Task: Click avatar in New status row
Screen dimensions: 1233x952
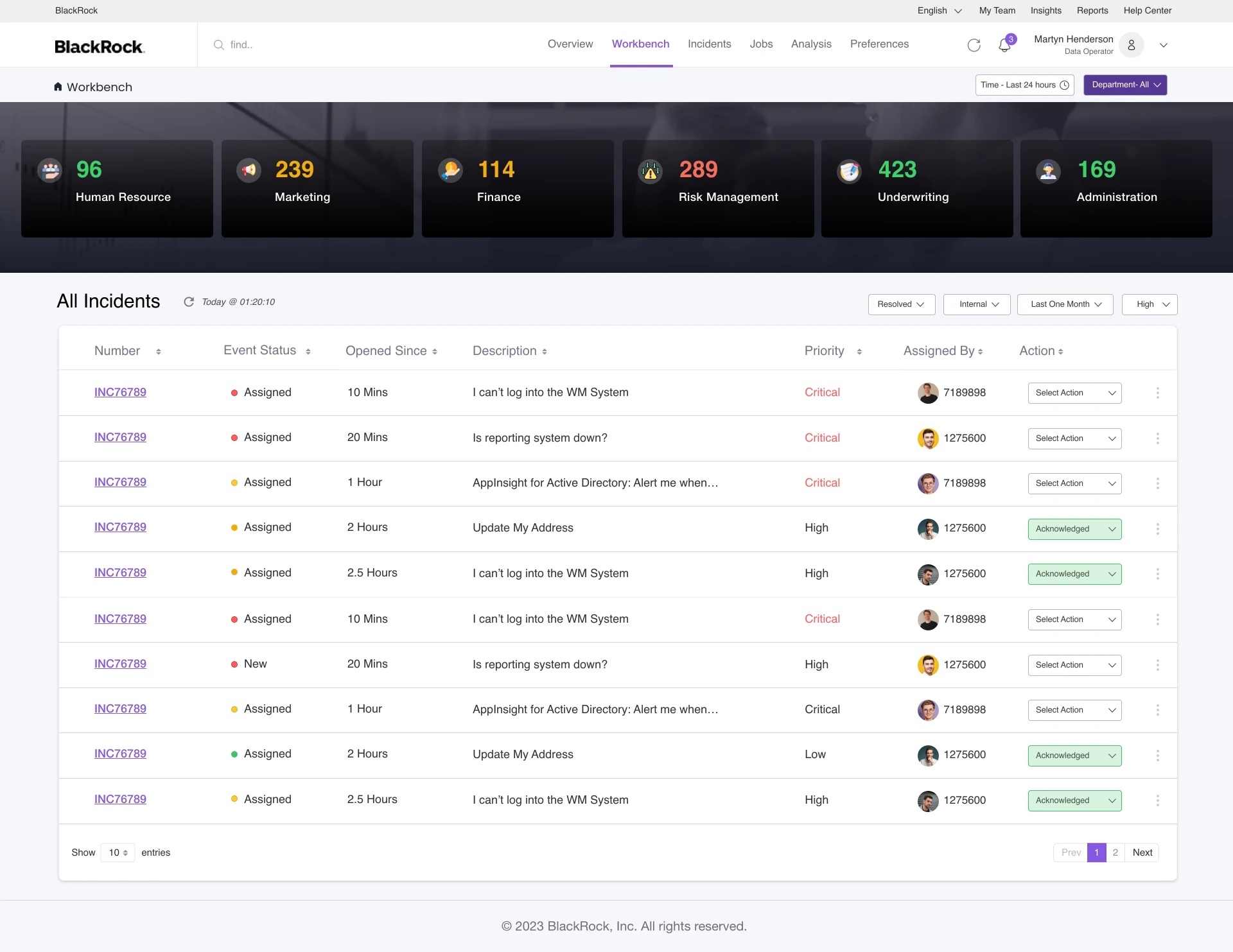Action: pyautogui.click(x=928, y=665)
